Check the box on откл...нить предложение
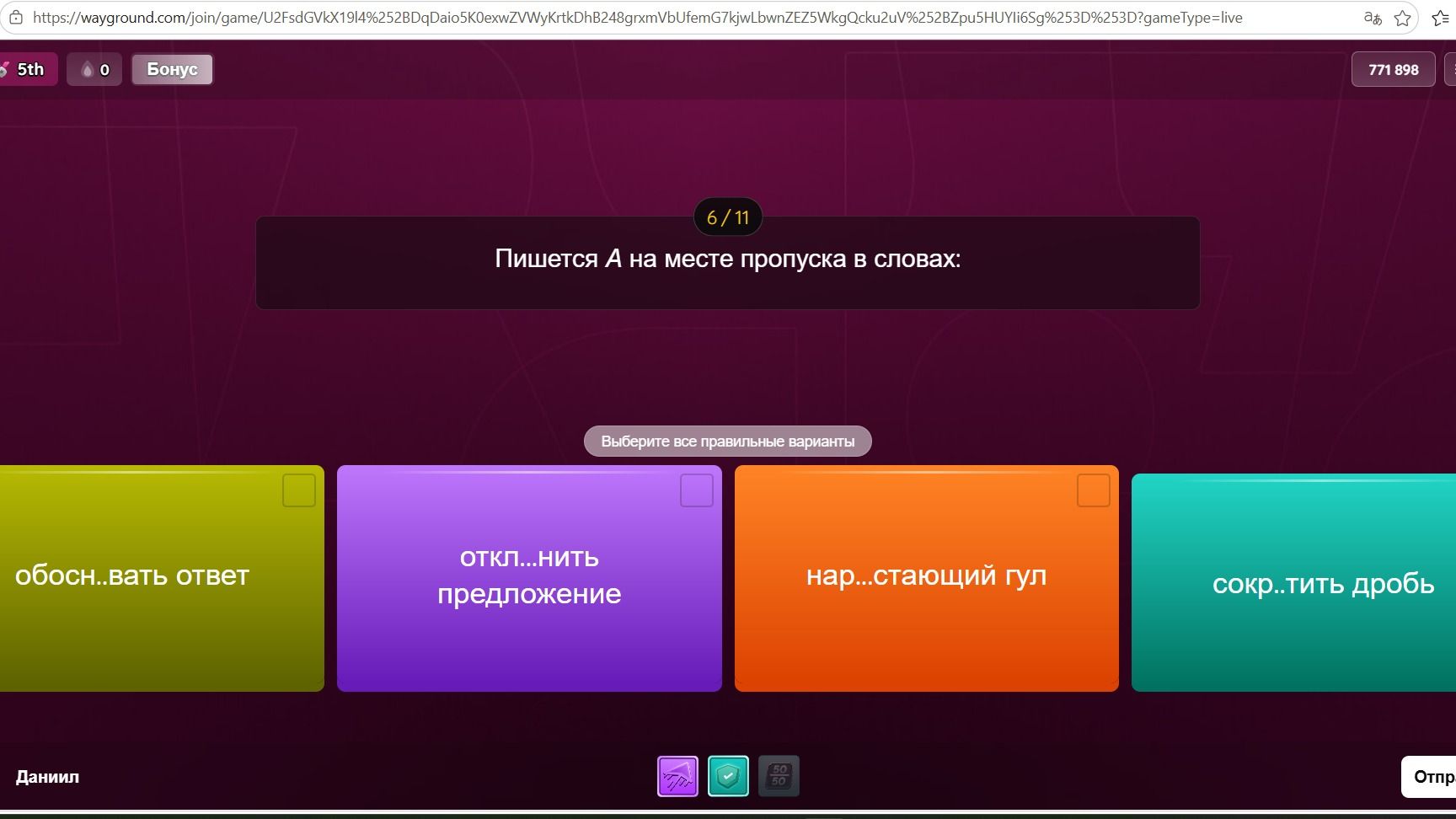 coord(697,490)
